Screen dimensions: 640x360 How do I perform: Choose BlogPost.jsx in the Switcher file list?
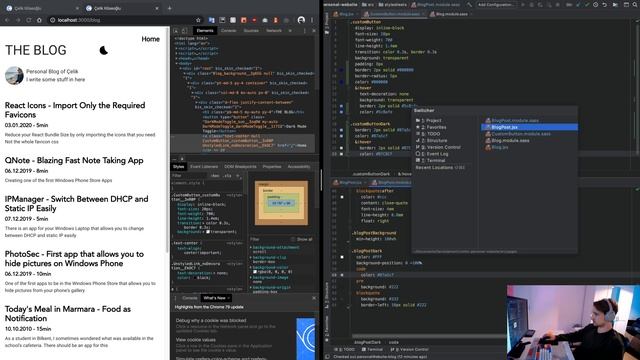(529, 127)
